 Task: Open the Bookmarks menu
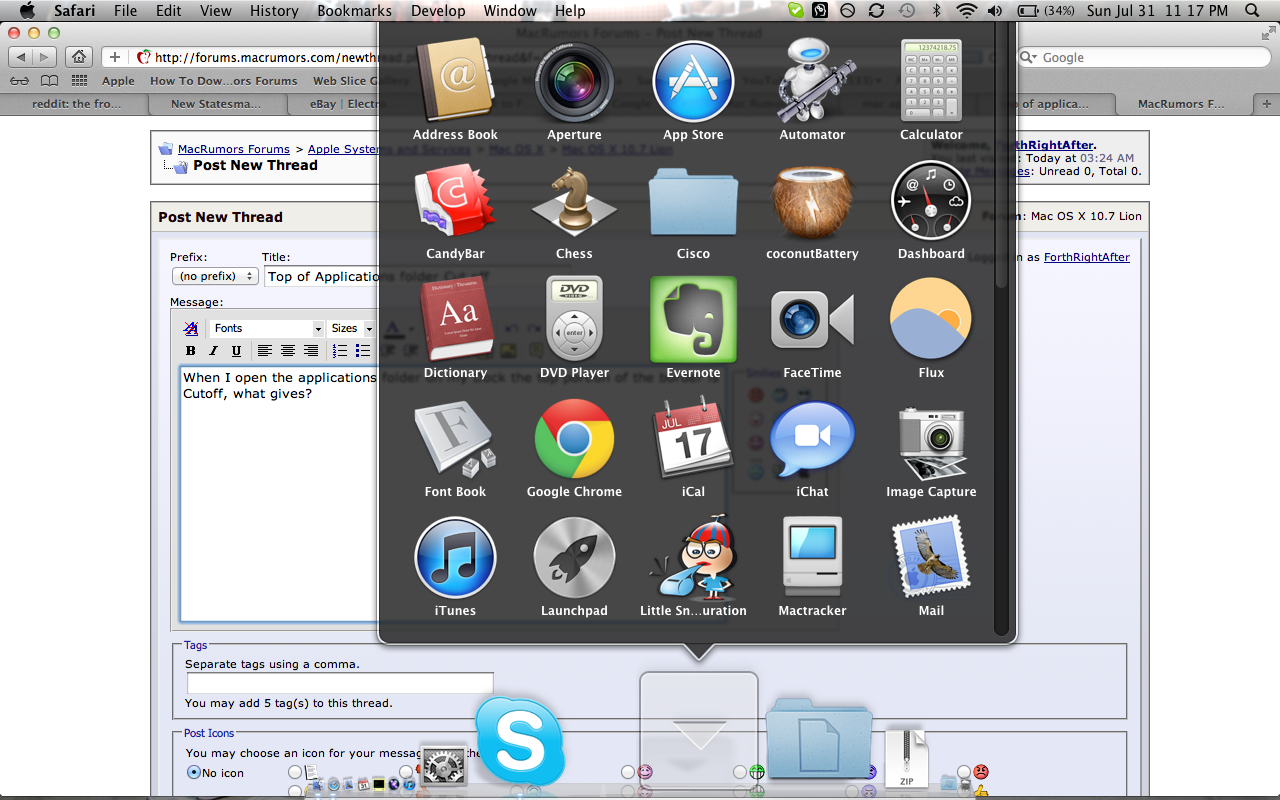point(354,11)
